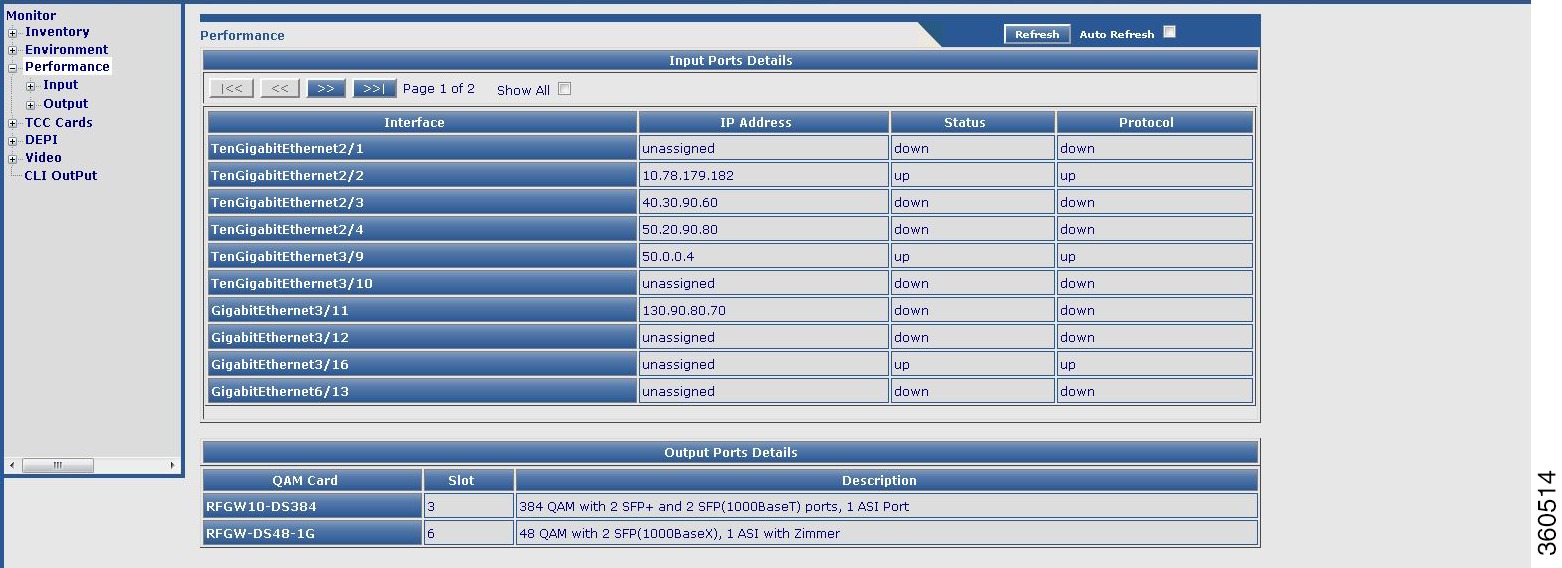The height and width of the screenshot is (568, 1562).
Task: Select the TenGigabitEthernet3/10 interface row
Action: coord(730,283)
